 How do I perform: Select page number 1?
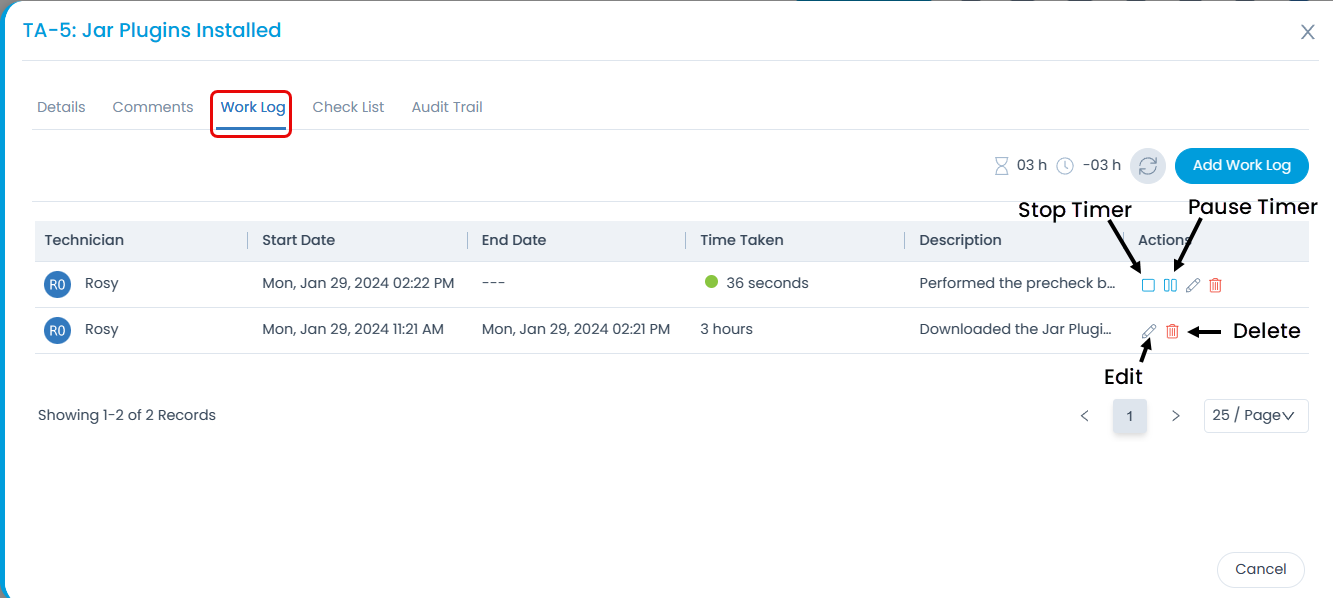pos(1130,416)
